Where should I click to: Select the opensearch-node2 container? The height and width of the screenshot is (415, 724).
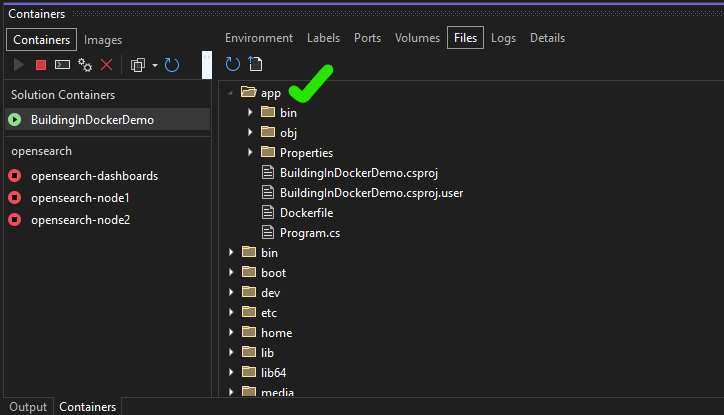click(81, 220)
